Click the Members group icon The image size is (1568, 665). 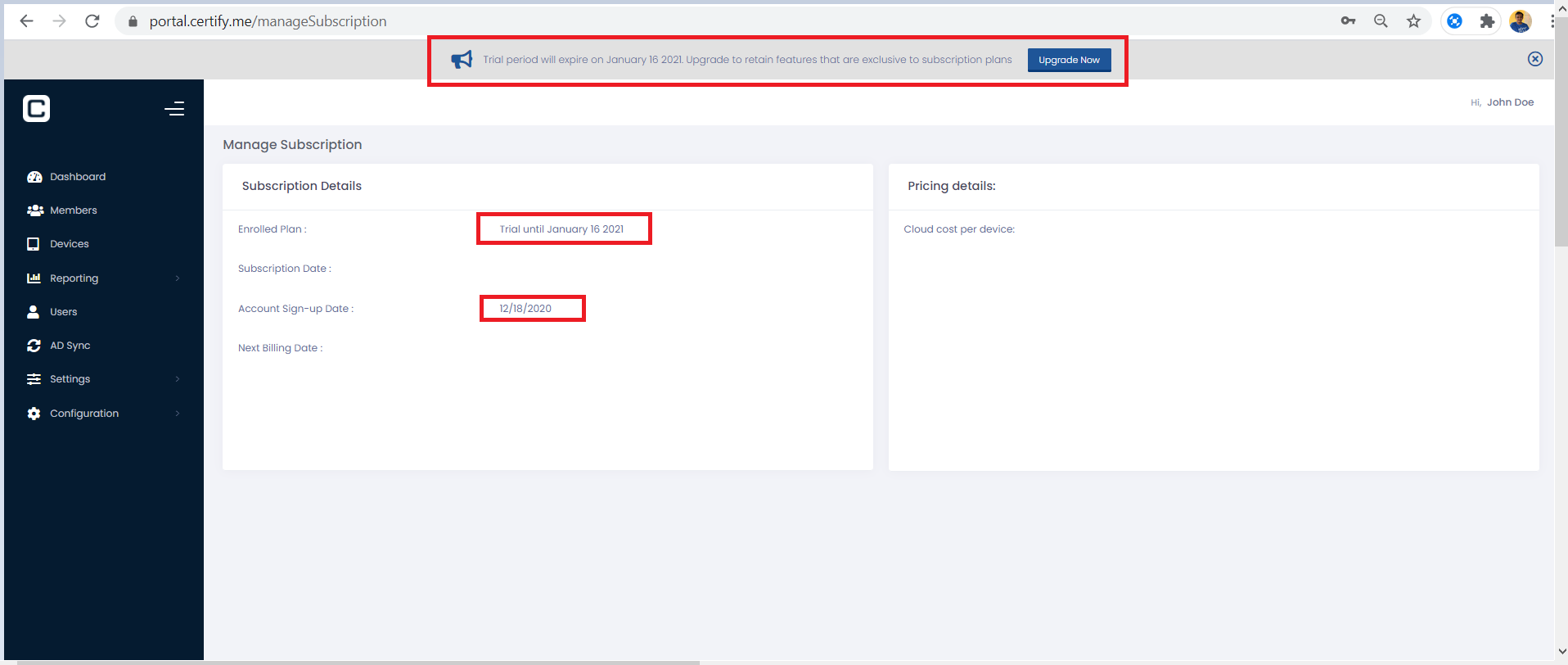click(34, 210)
